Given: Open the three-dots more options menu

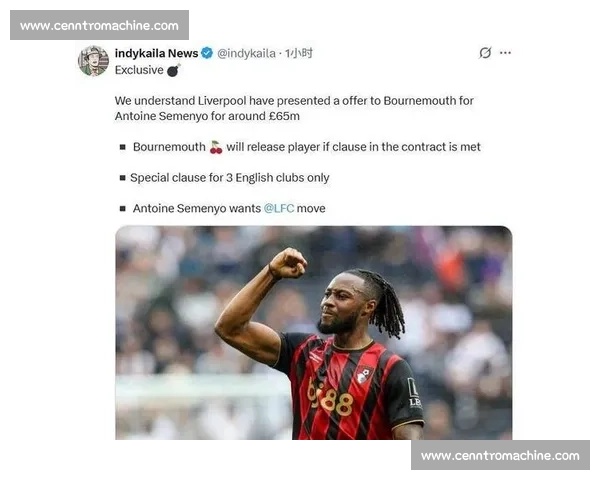Looking at the screenshot, I should [505, 53].
